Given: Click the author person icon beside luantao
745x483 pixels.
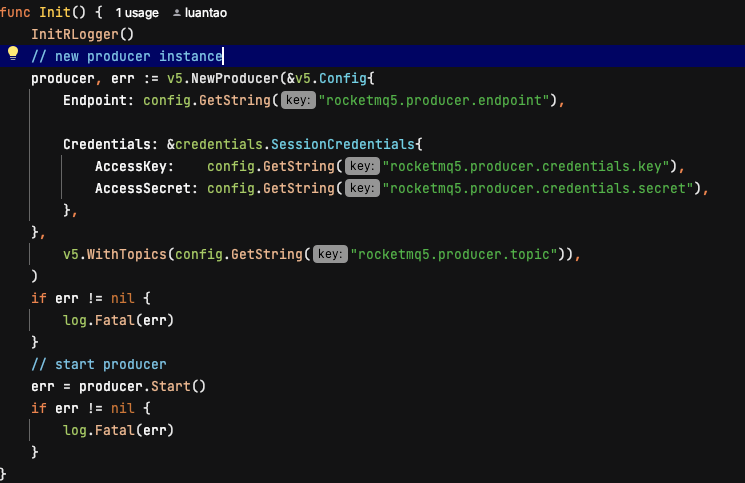Looking at the screenshot, I should (177, 13).
